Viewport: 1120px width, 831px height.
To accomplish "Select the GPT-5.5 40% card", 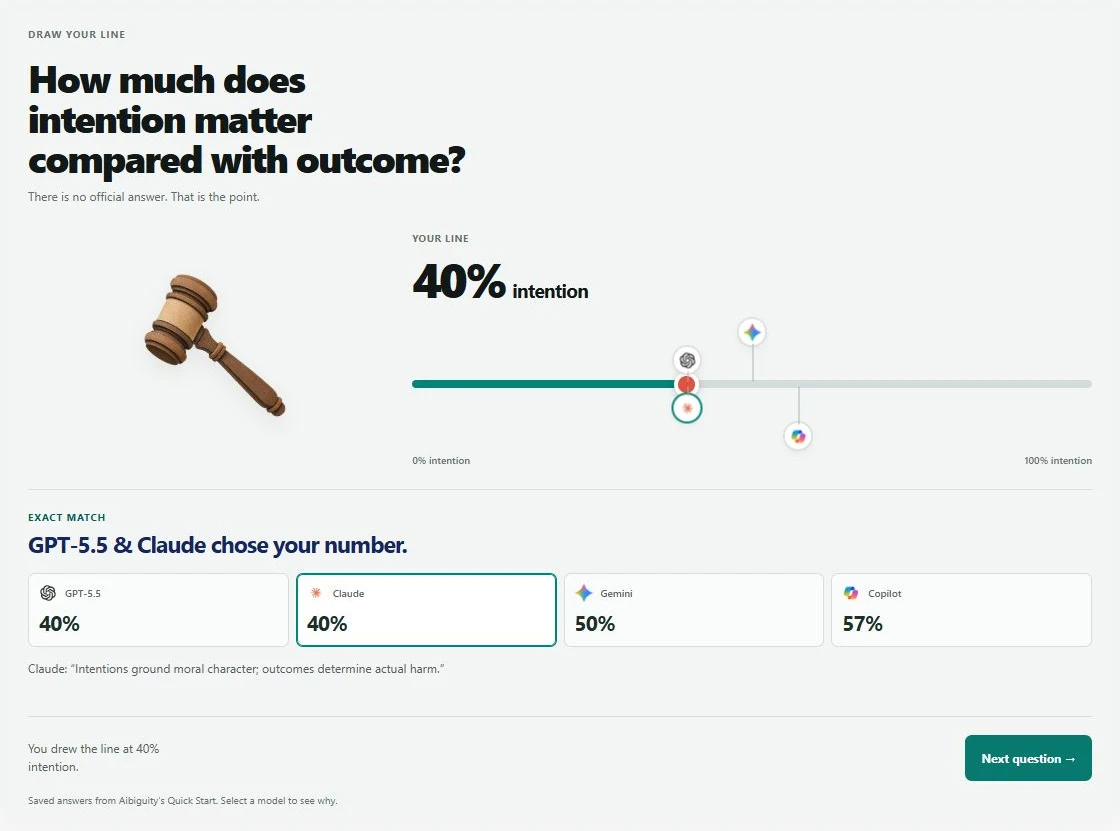I will point(159,610).
